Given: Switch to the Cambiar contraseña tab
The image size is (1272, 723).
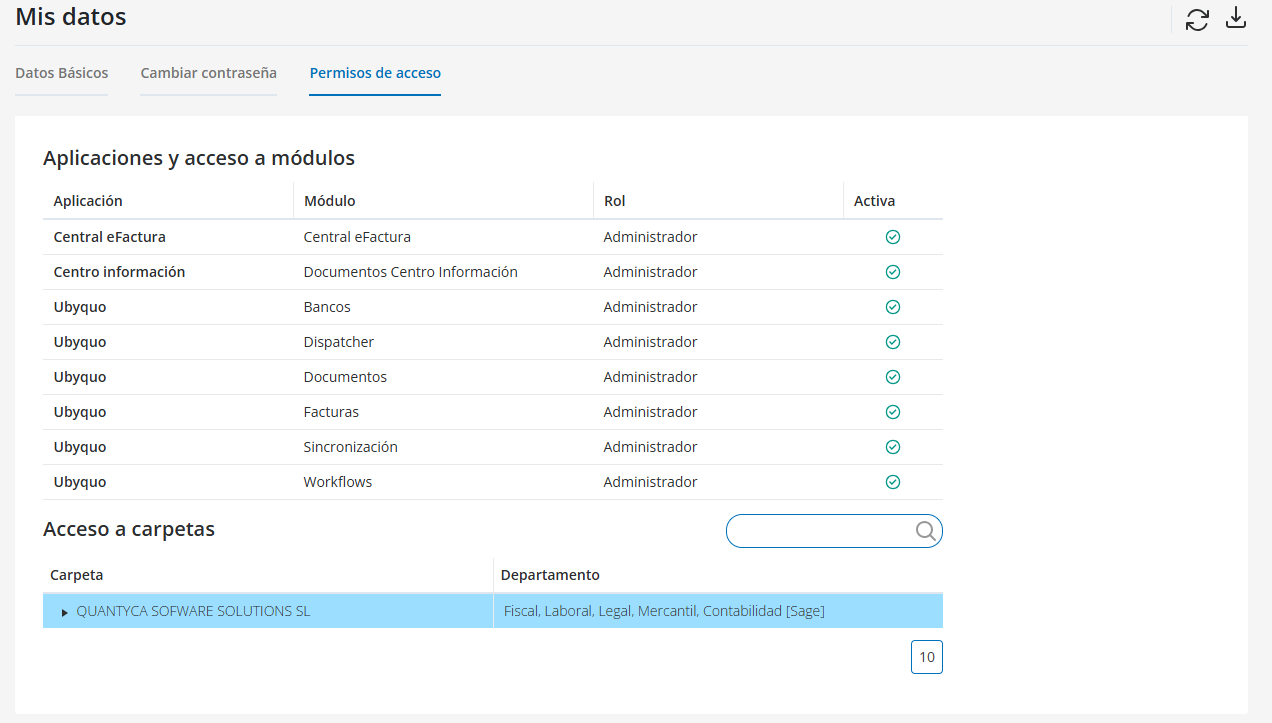Looking at the screenshot, I should (x=209, y=73).
